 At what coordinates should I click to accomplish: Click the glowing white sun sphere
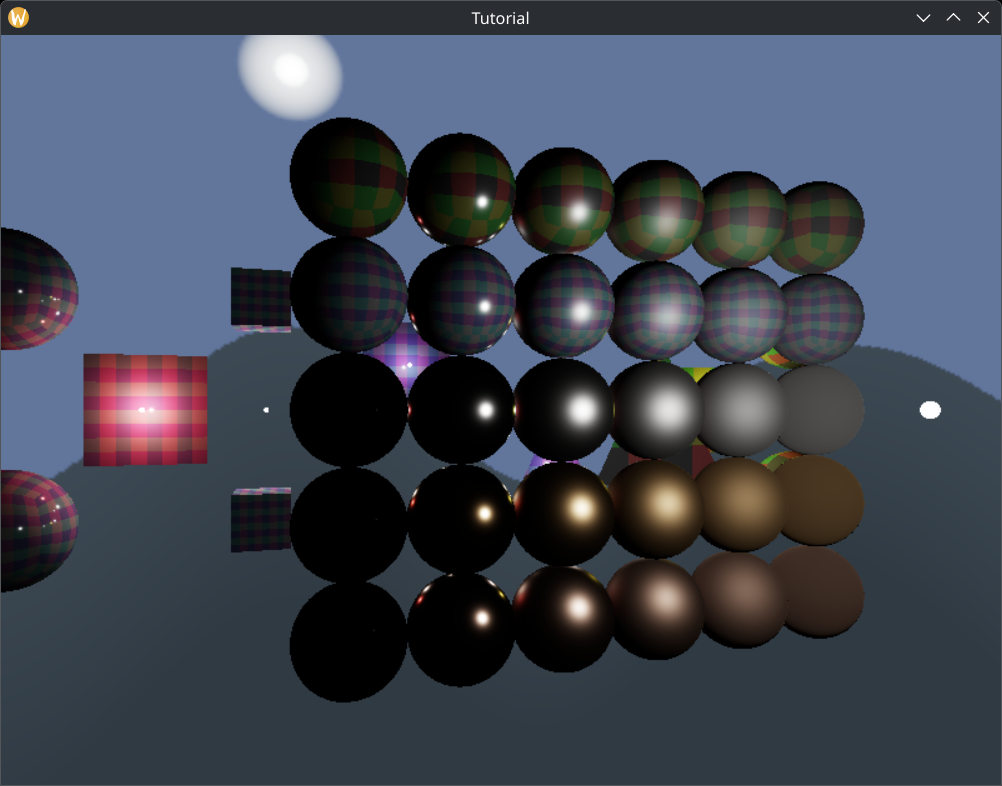click(x=289, y=72)
